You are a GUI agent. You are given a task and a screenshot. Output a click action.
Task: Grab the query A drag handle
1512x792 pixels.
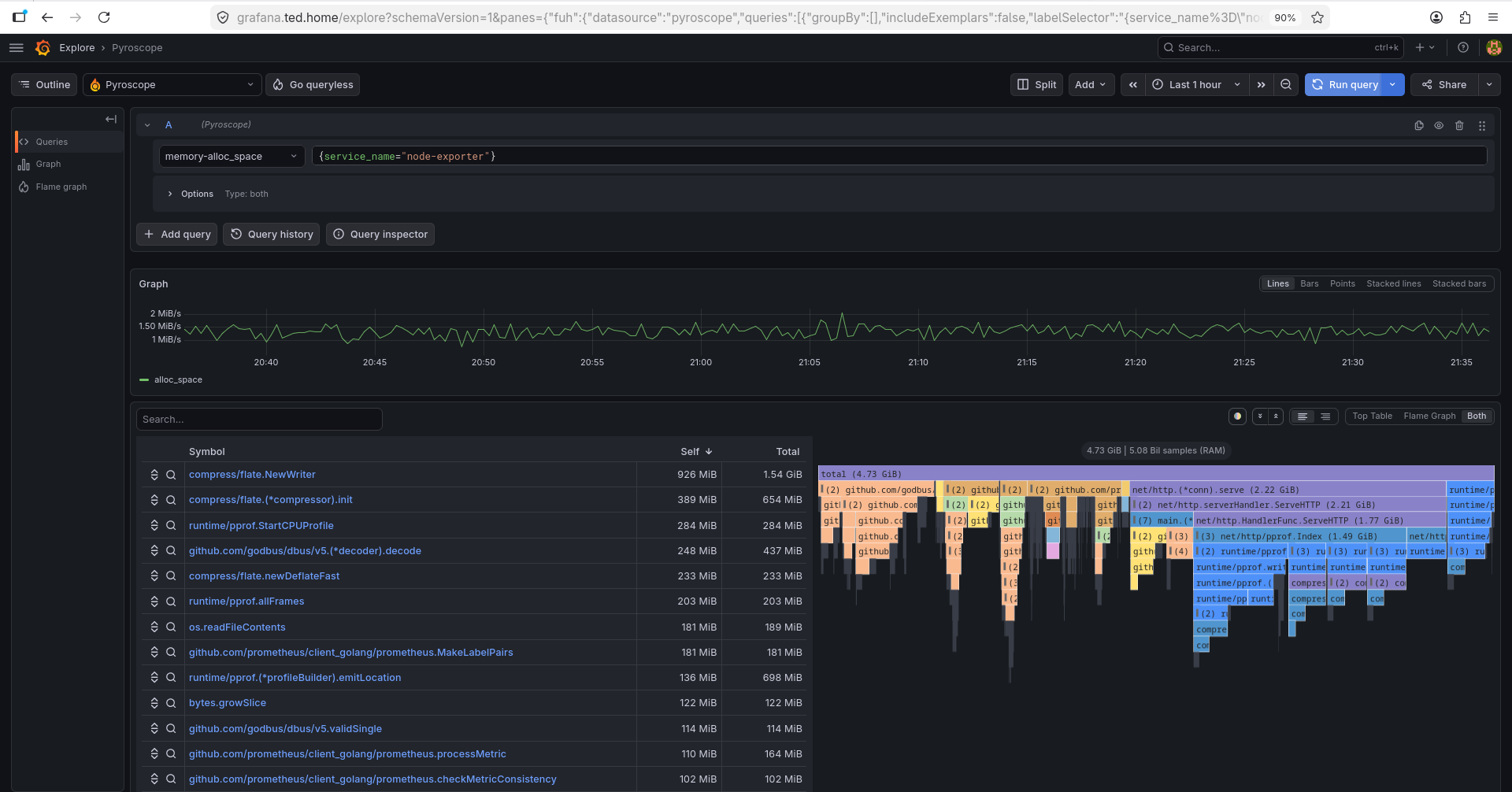[1481, 125]
